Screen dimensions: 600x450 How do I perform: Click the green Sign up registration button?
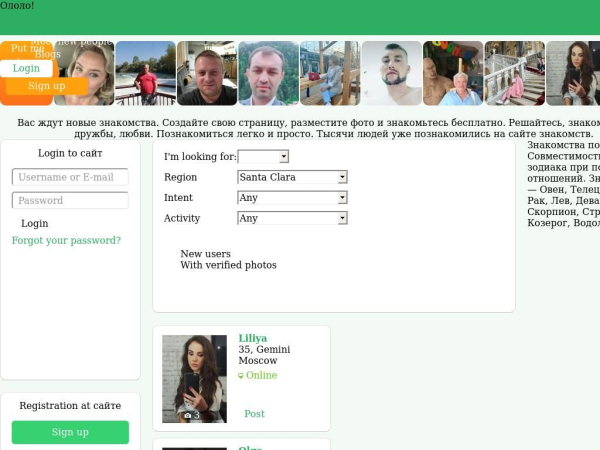70,432
